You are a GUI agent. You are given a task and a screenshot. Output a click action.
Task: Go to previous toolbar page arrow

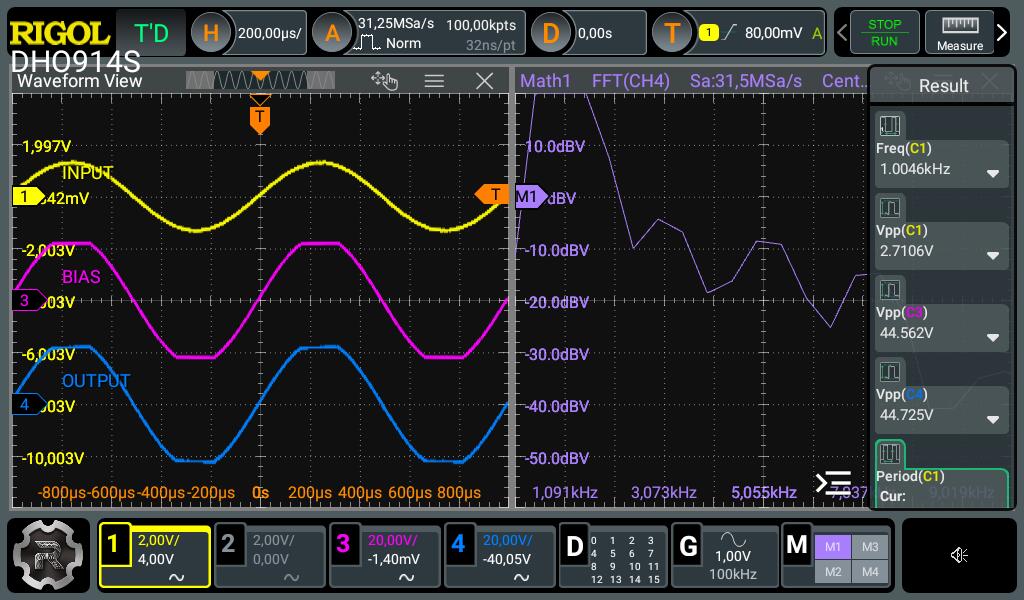tap(842, 32)
